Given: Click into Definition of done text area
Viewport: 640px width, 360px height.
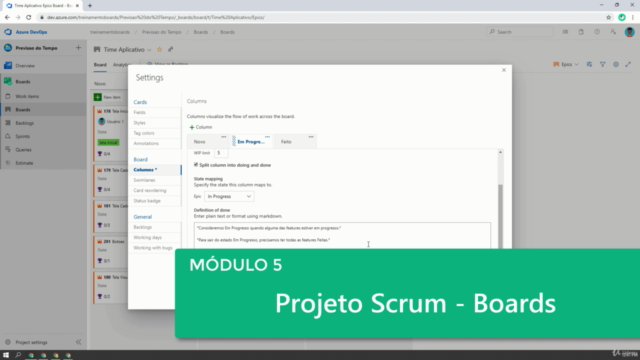Looking at the screenshot, I should 342,235.
